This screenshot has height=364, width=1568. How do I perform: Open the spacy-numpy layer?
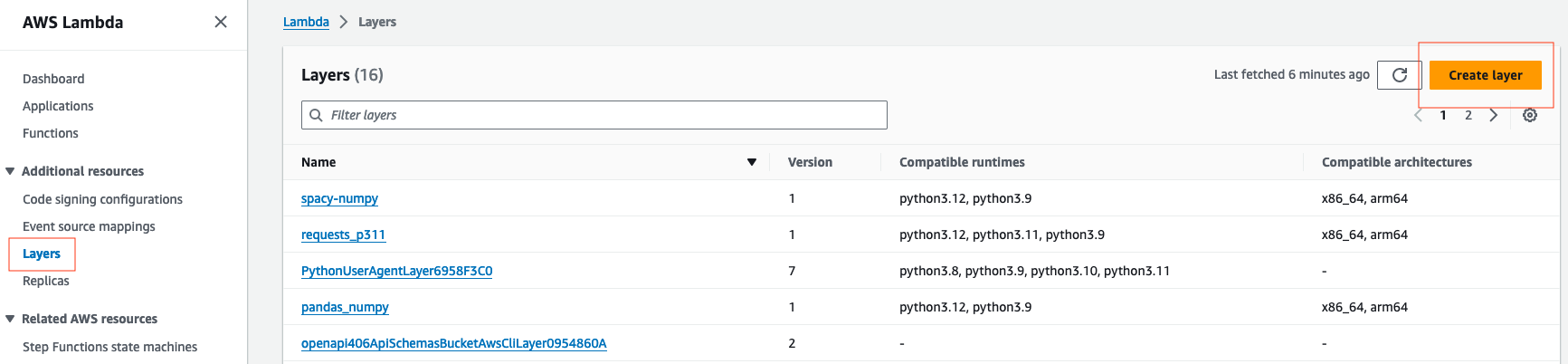(339, 198)
